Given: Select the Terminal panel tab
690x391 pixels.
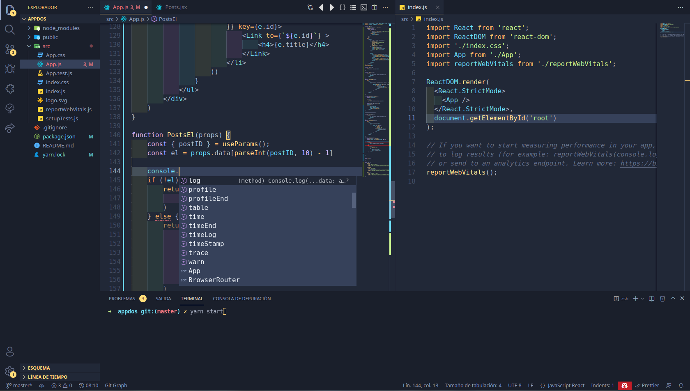Looking at the screenshot, I should coord(192,299).
